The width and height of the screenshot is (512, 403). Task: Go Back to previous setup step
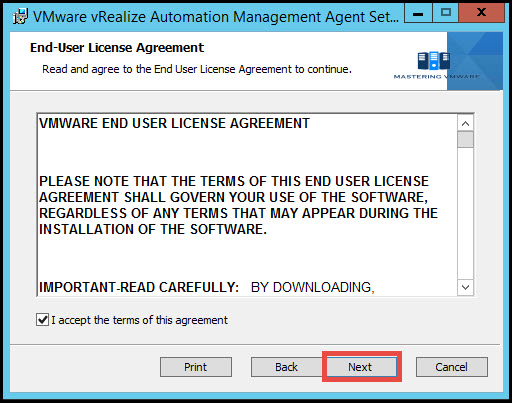[x=286, y=367]
